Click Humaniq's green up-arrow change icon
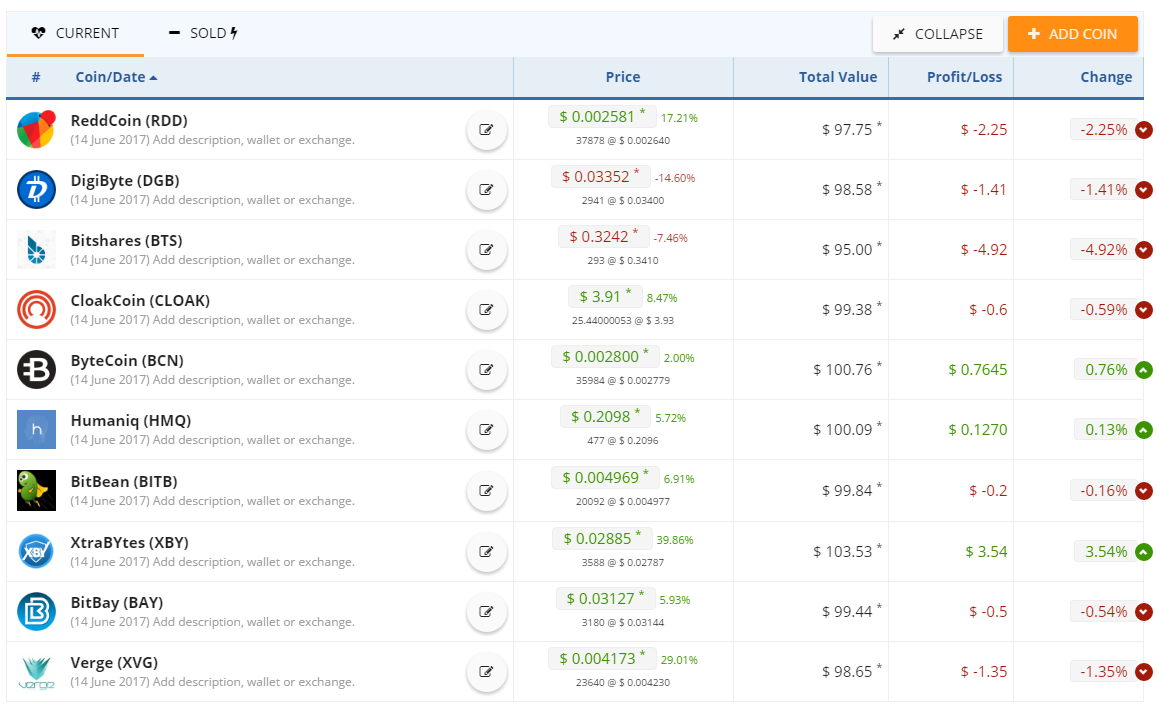The image size is (1157, 708). pyautogui.click(x=1144, y=429)
